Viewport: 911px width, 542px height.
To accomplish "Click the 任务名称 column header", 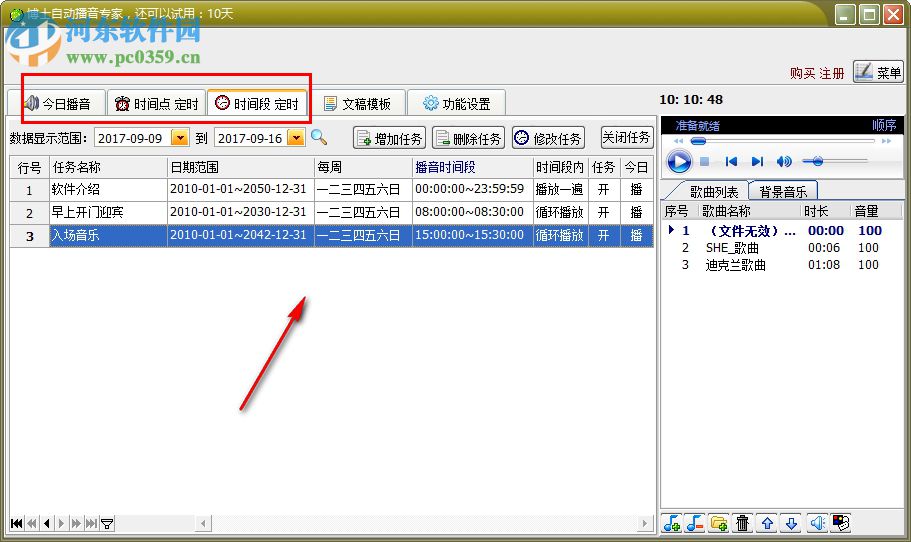I will click(x=108, y=167).
